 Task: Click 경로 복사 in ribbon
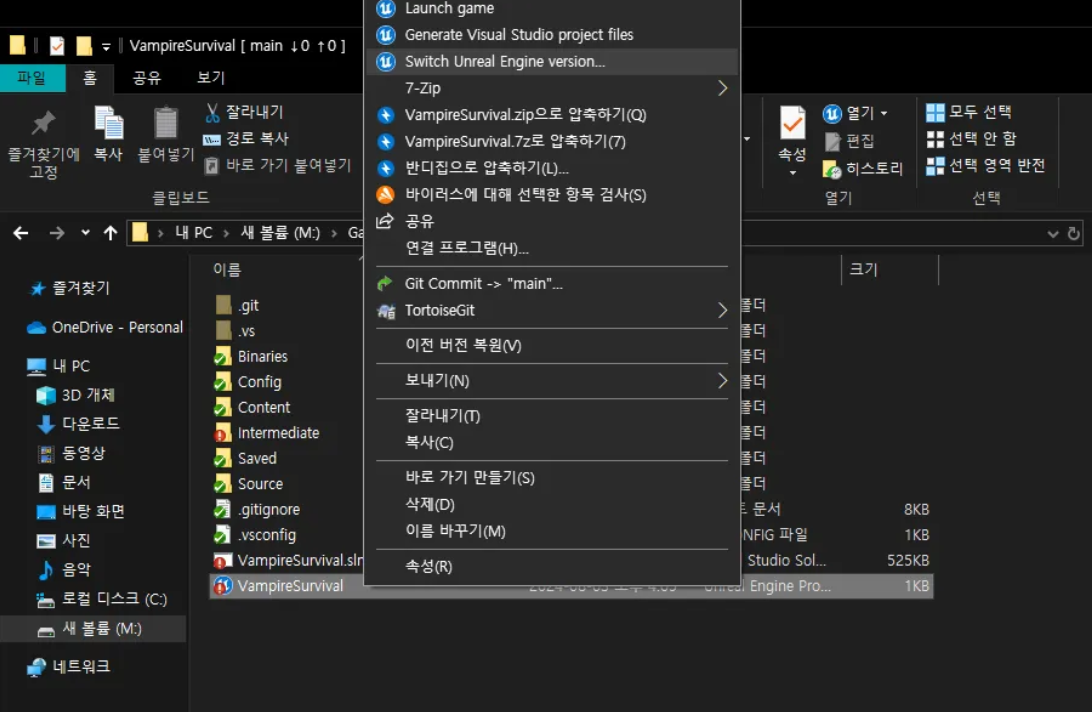(246, 139)
